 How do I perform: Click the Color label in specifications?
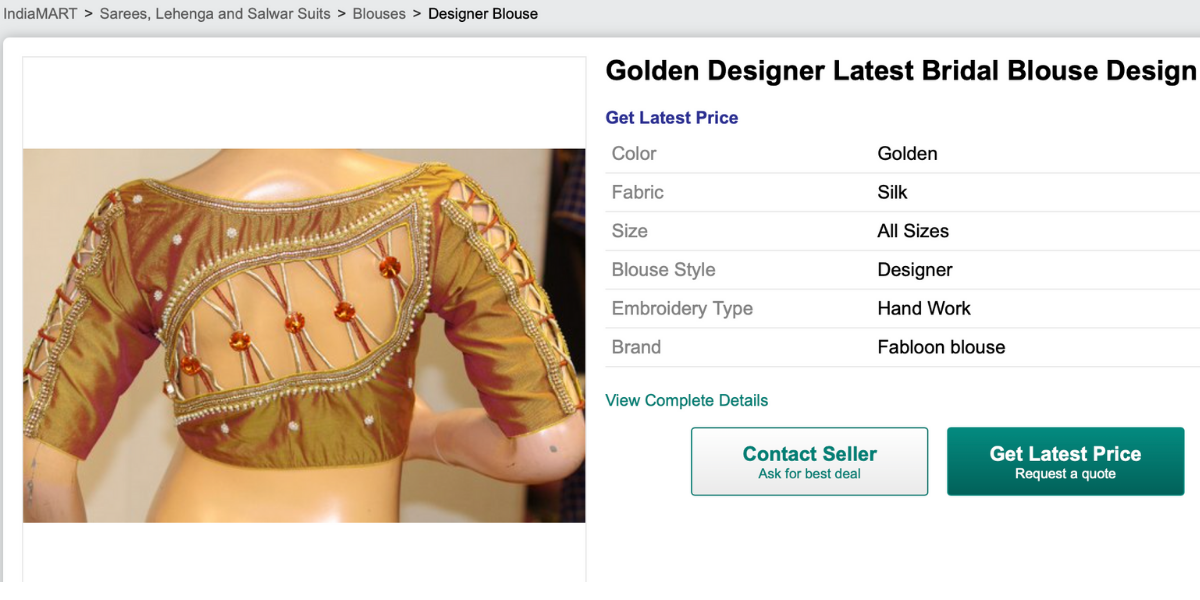tap(634, 154)
